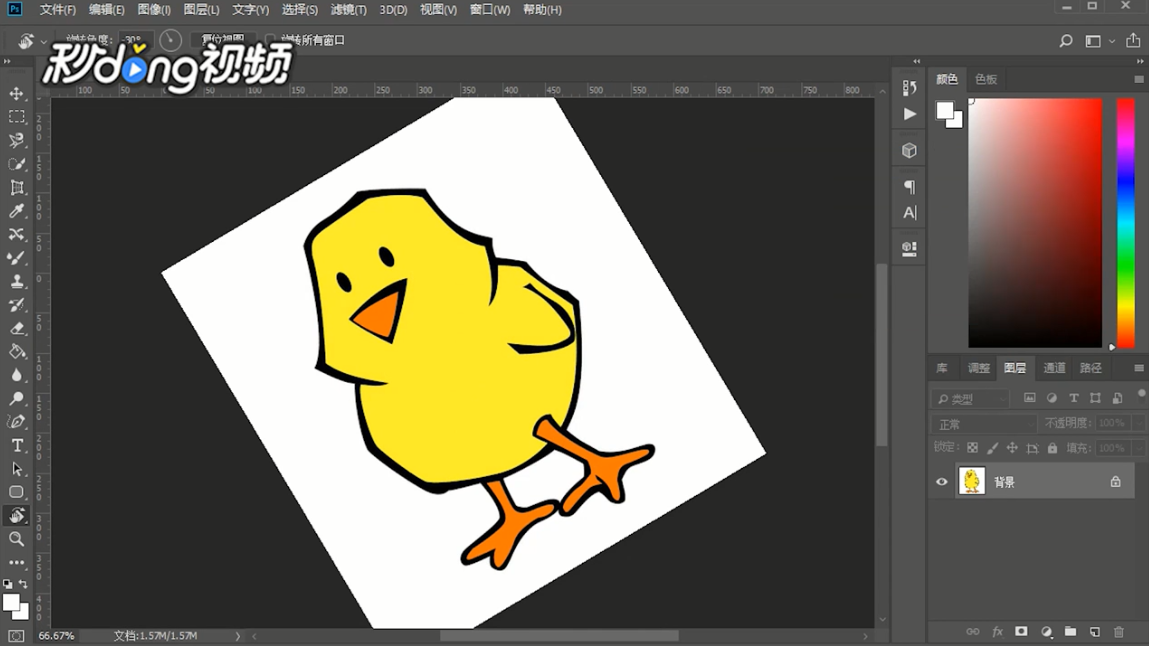Select the Blur tool

point(17,375)
